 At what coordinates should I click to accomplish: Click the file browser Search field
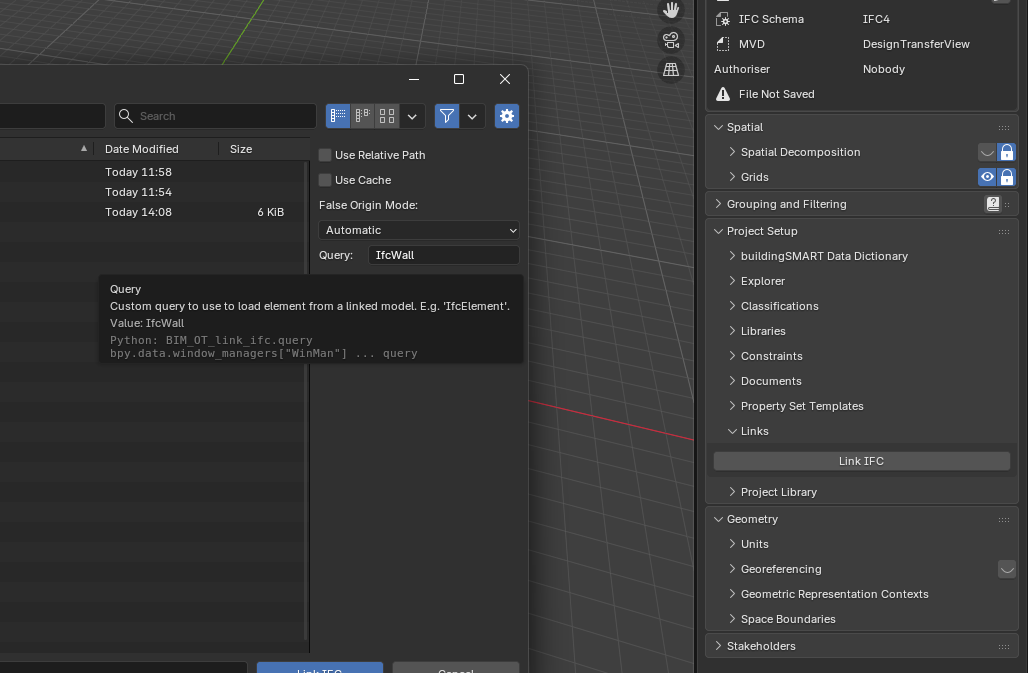coord(215,116)
